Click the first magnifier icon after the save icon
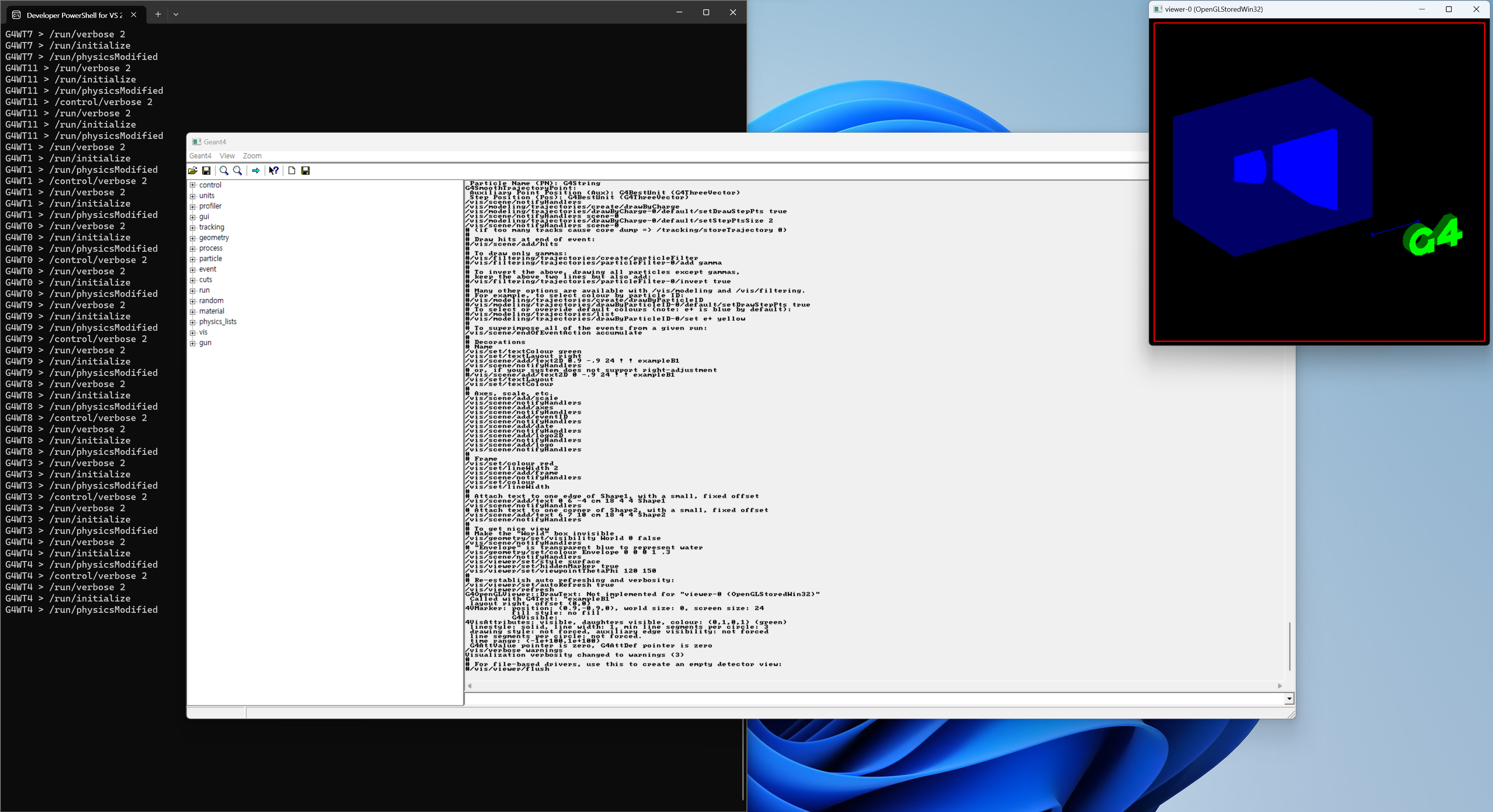This screenshot has width=1493, height=812. 224,170
